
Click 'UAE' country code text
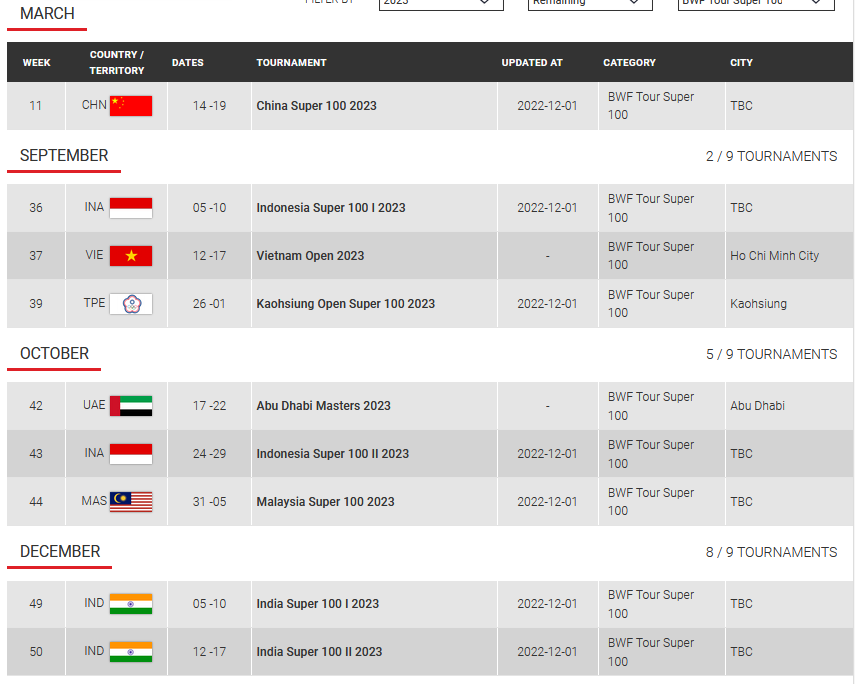pyautogui.click(x=94, y=405)
